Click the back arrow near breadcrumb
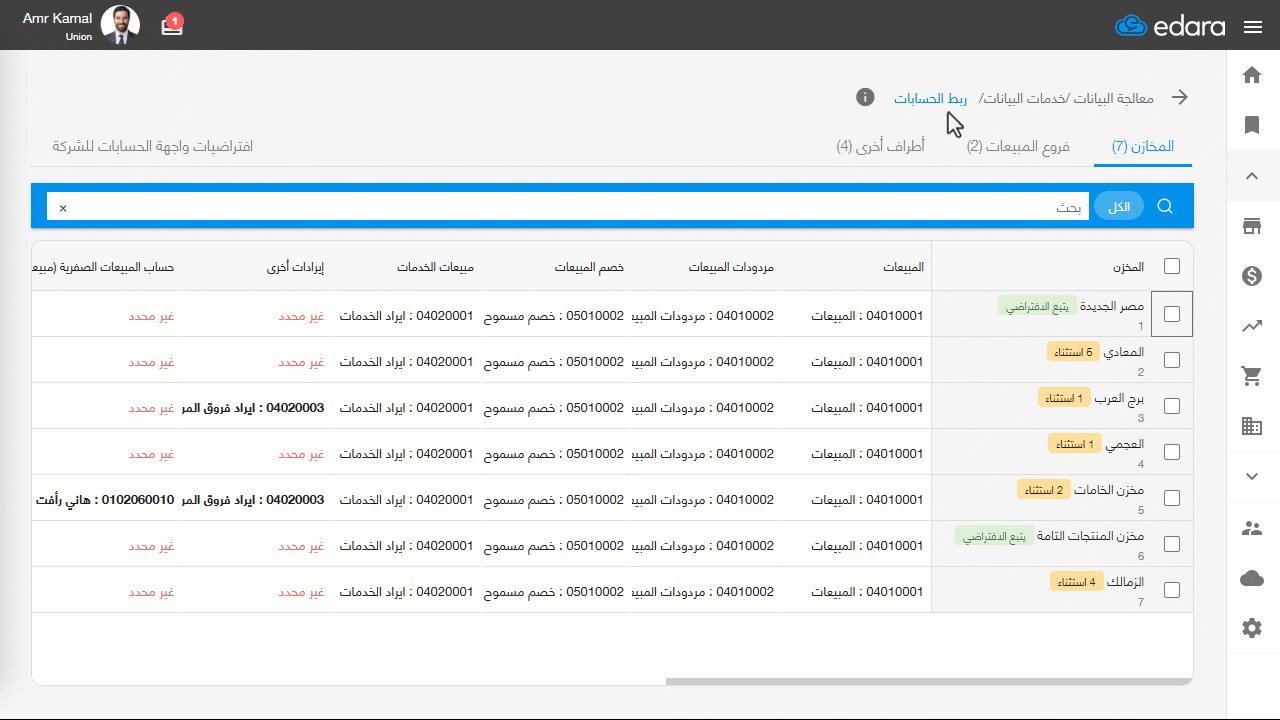The image size is (1280, 720). [x=1180, y=97]
